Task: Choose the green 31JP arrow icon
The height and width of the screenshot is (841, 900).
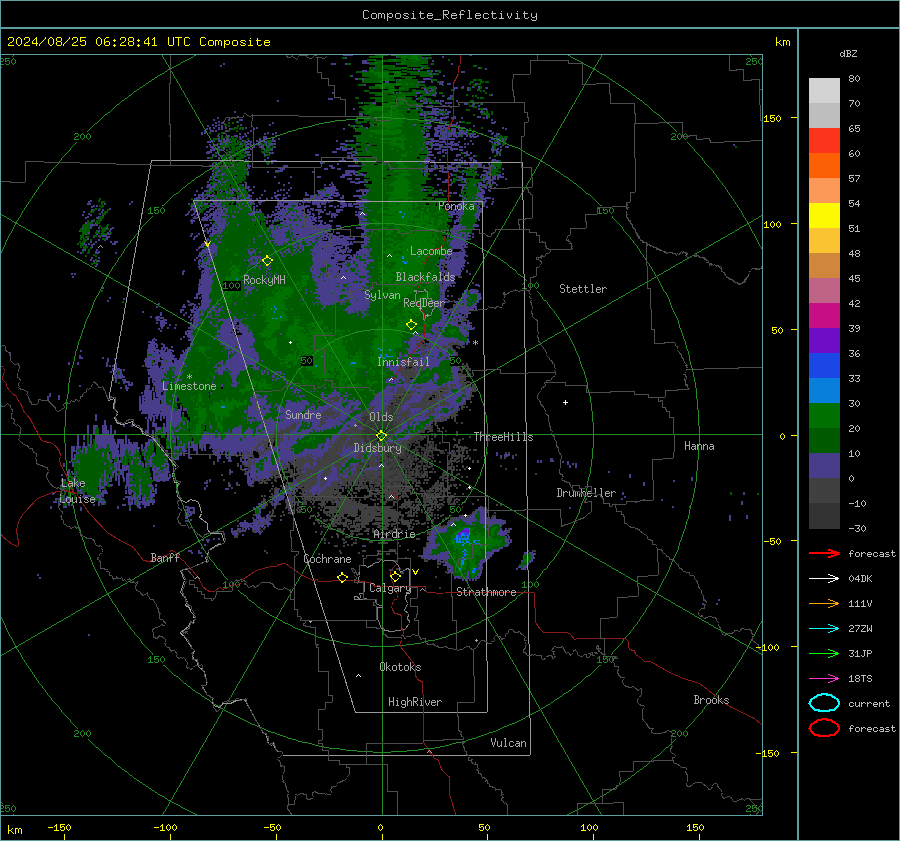Action: [x=824, y=653]
